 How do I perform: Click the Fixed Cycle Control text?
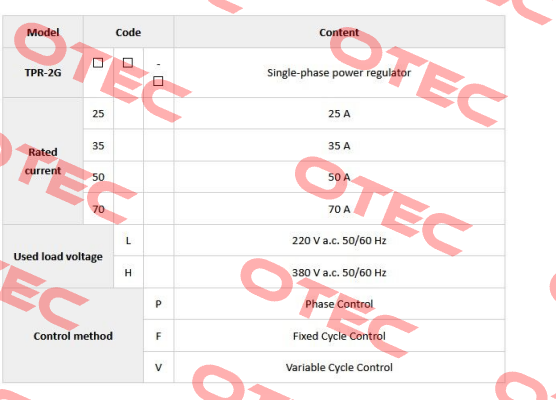pos(339,336)
